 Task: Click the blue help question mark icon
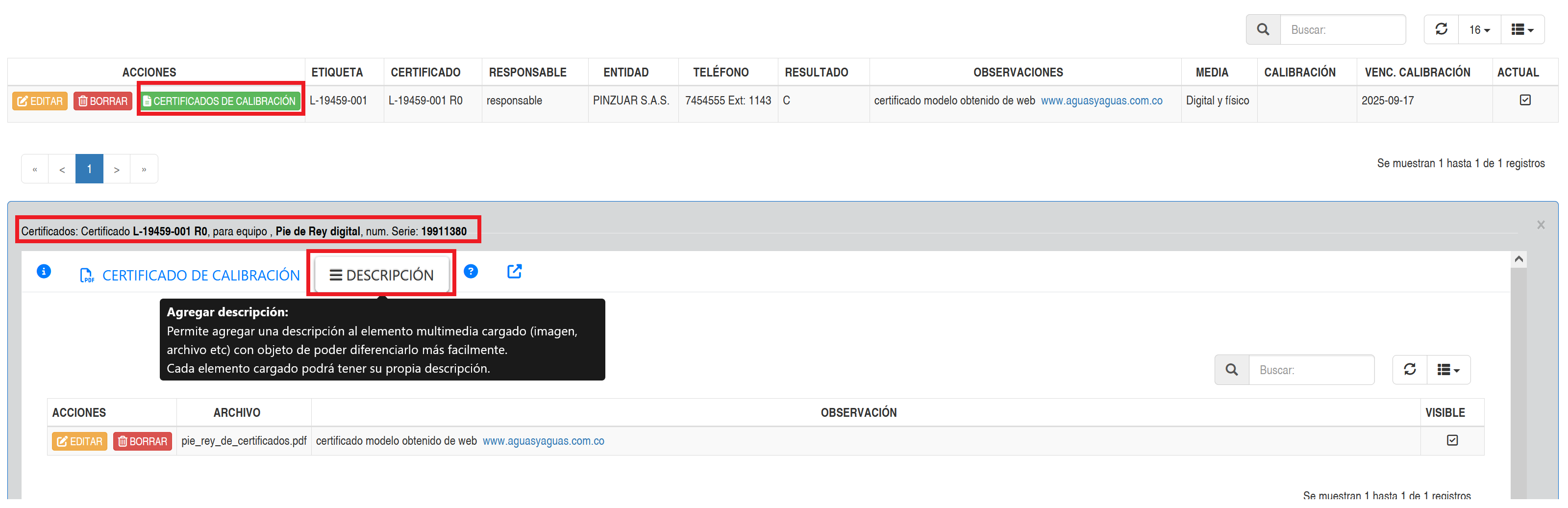pos(471,272)
